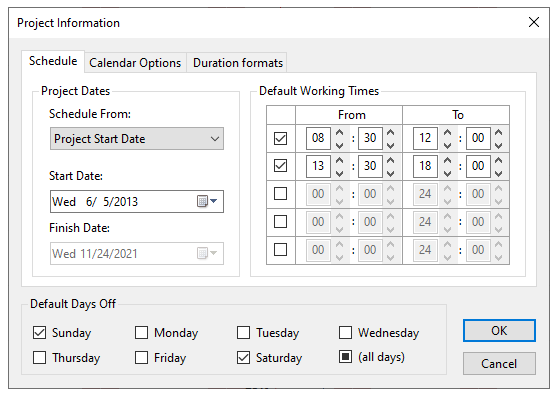Open the Start Date dropdown arrow
The image size is (556, 399).
[213, 201]
